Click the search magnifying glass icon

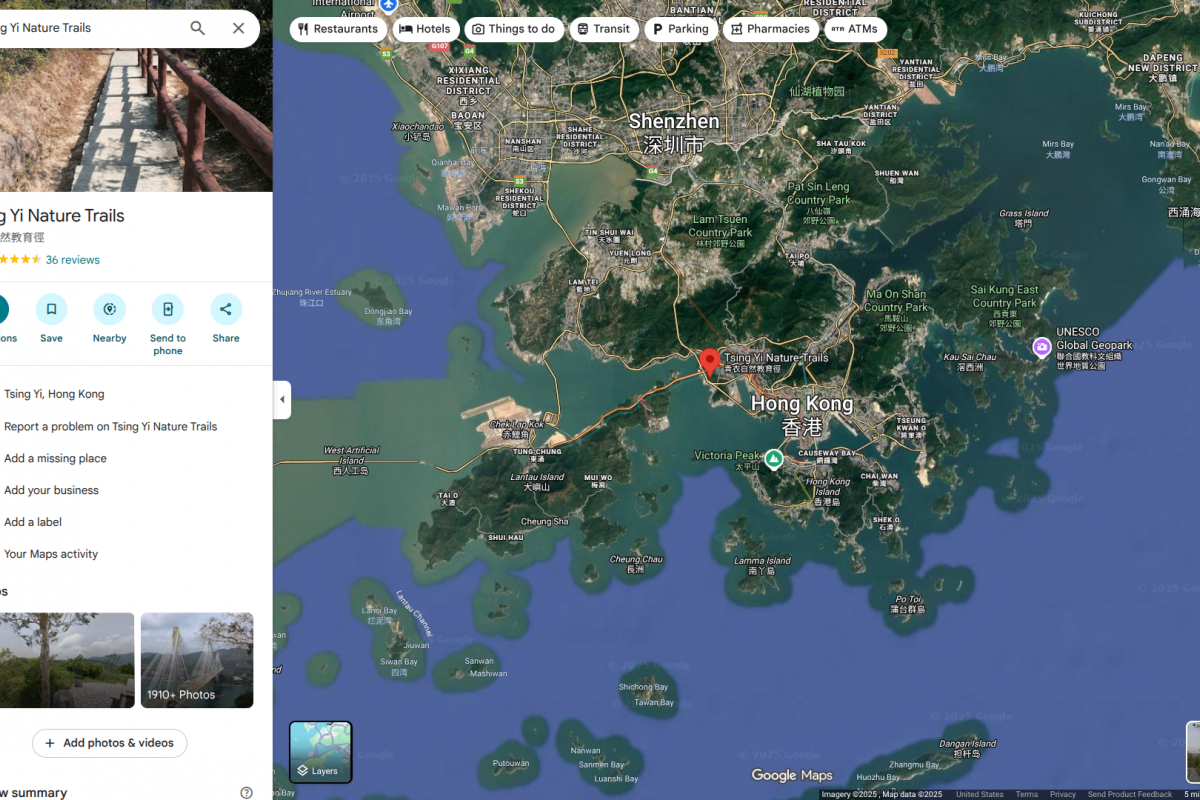[197, 28]
